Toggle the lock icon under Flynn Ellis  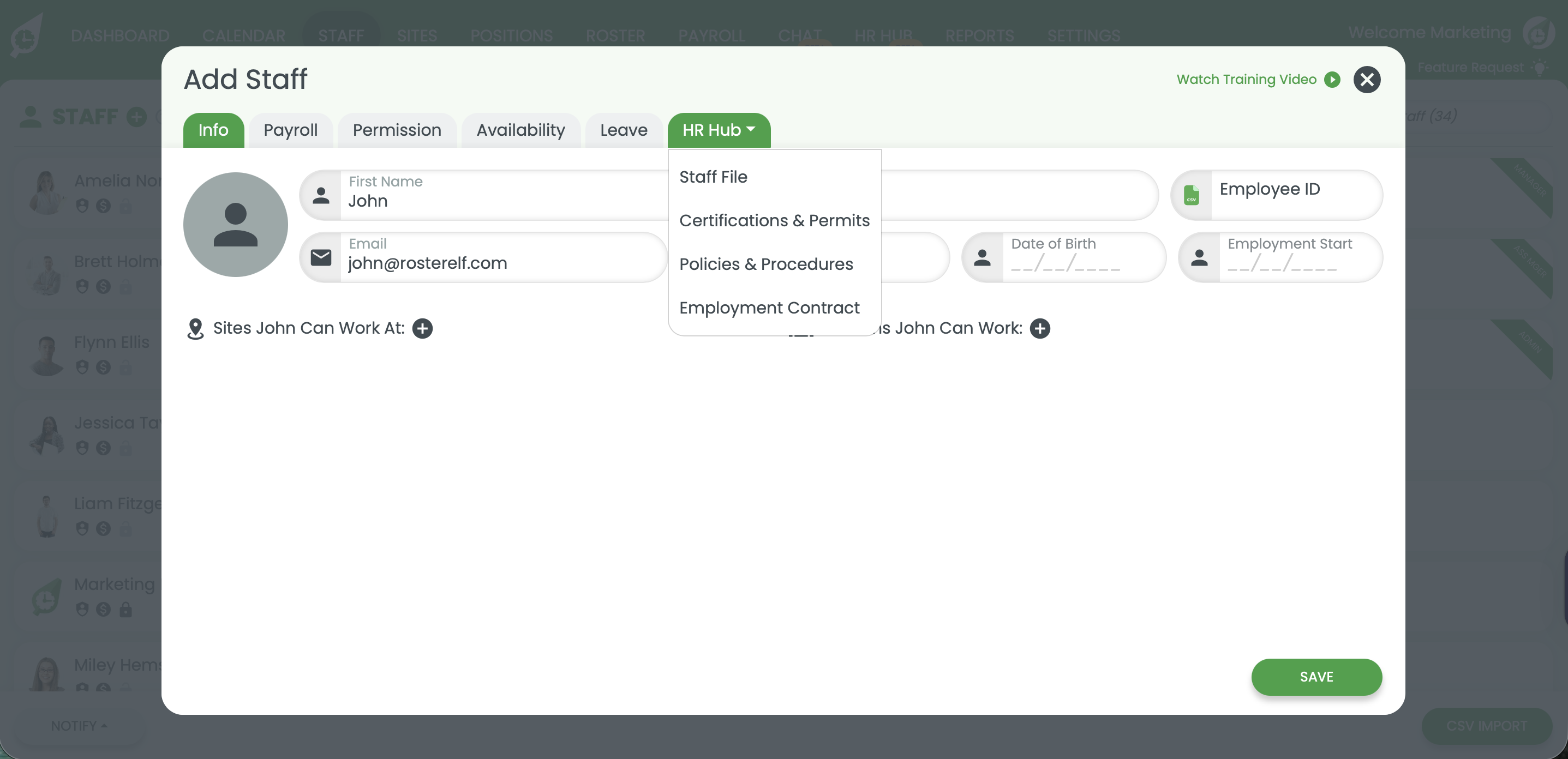click(x=127, y=368)
